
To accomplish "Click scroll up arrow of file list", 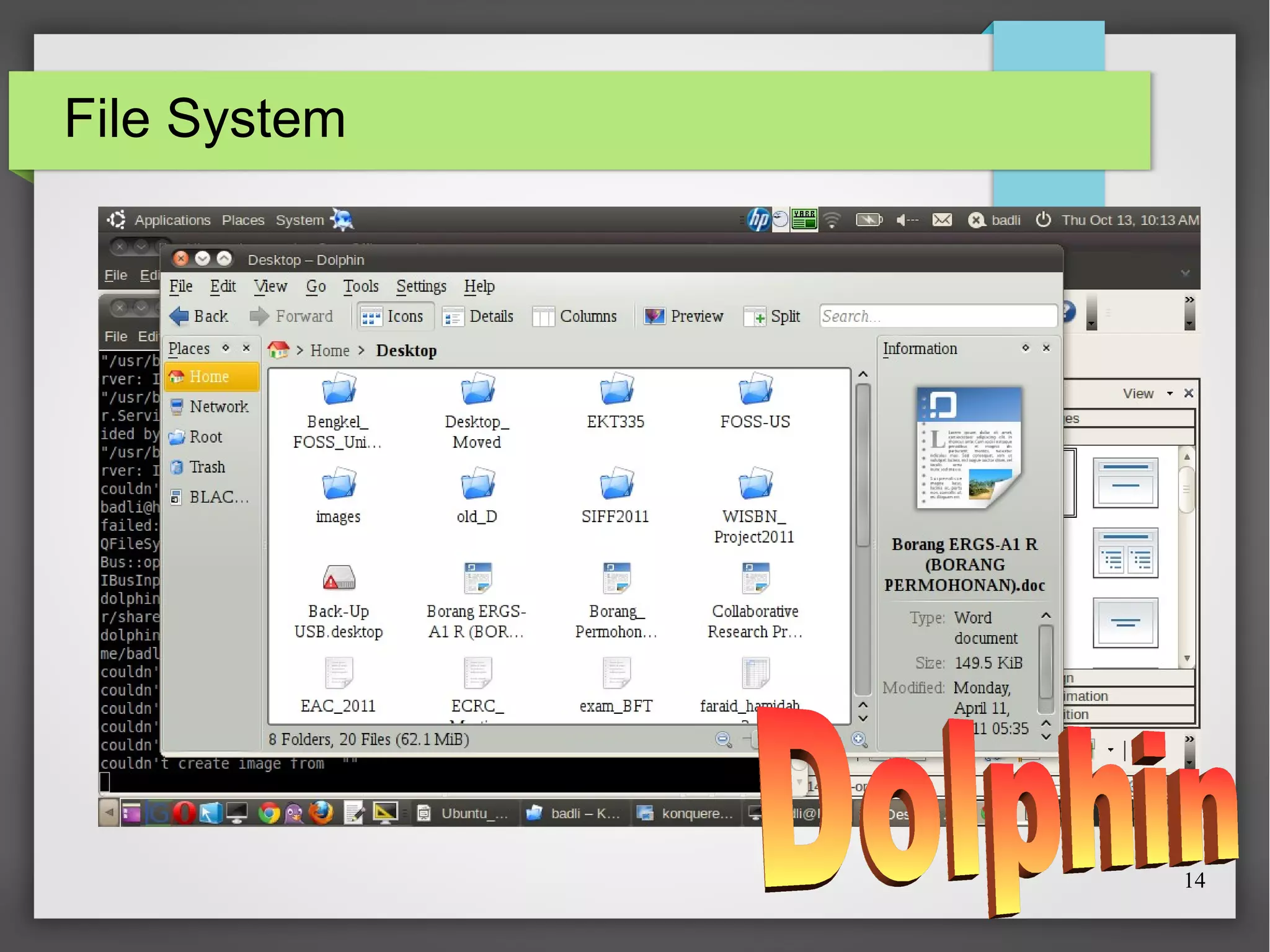I will coord(863,375).
